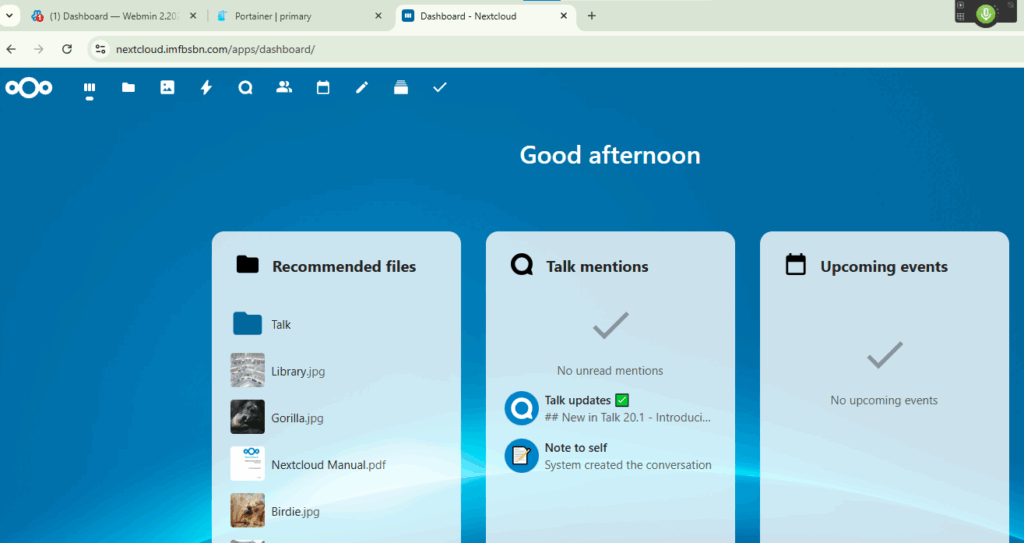Open the Photos app icon

pos(167,88)
